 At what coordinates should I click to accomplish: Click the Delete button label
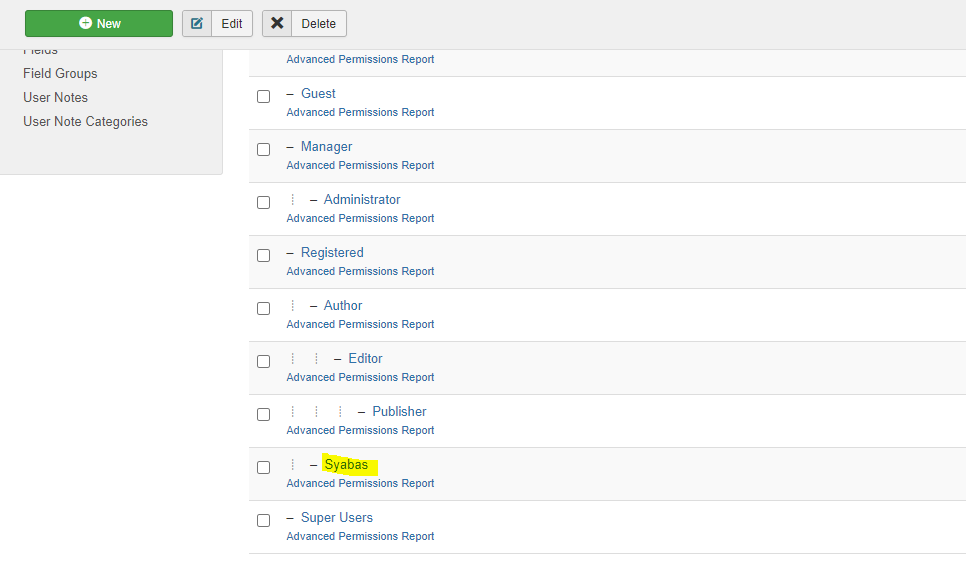(x=319, y=23)
